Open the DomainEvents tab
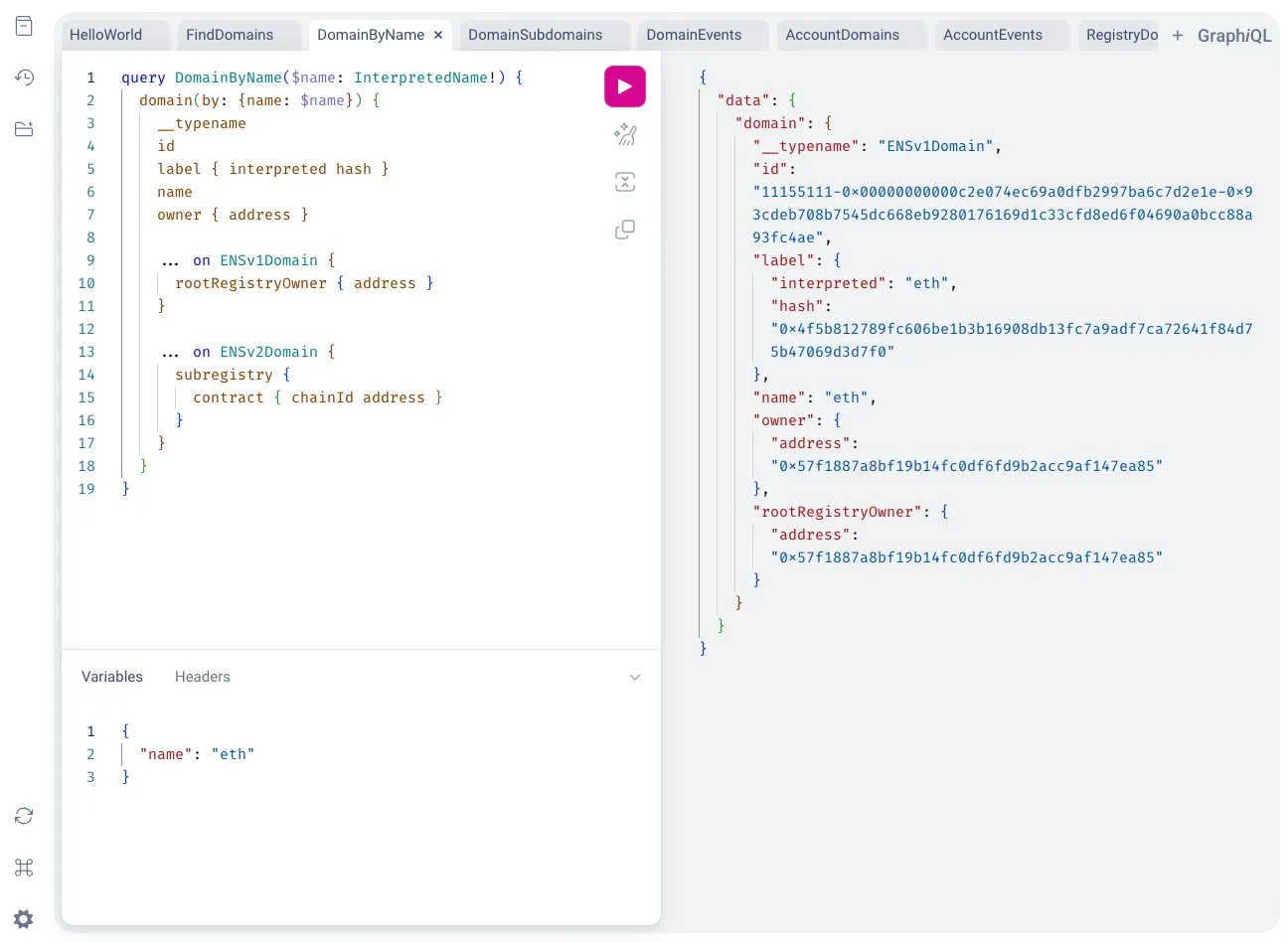This screenshot has height=942, width=1288. click(694, 35)
